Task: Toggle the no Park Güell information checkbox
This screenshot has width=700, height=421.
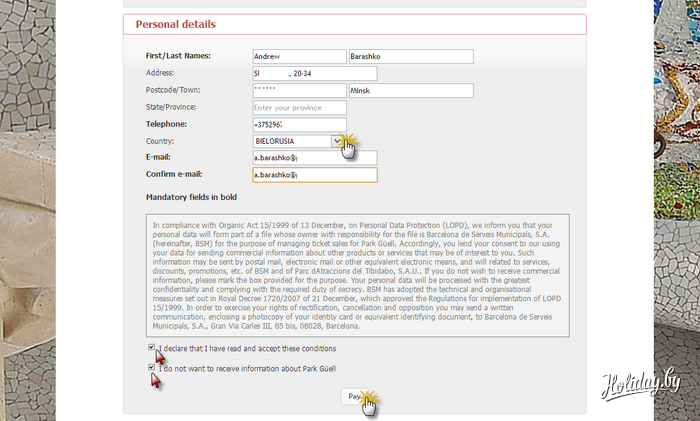Action: [x=152, y=368]
